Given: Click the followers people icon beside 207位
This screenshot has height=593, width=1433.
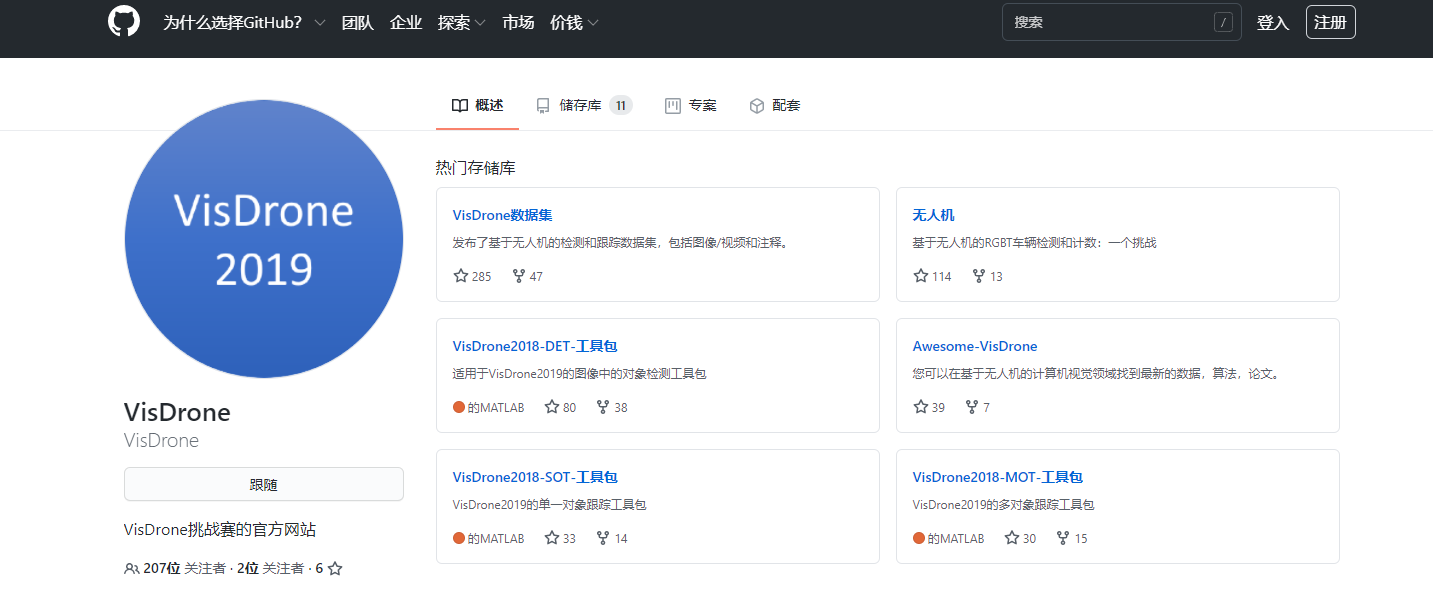Looking at the screenshot, I should pyautogui.click(x=131, y=567).
